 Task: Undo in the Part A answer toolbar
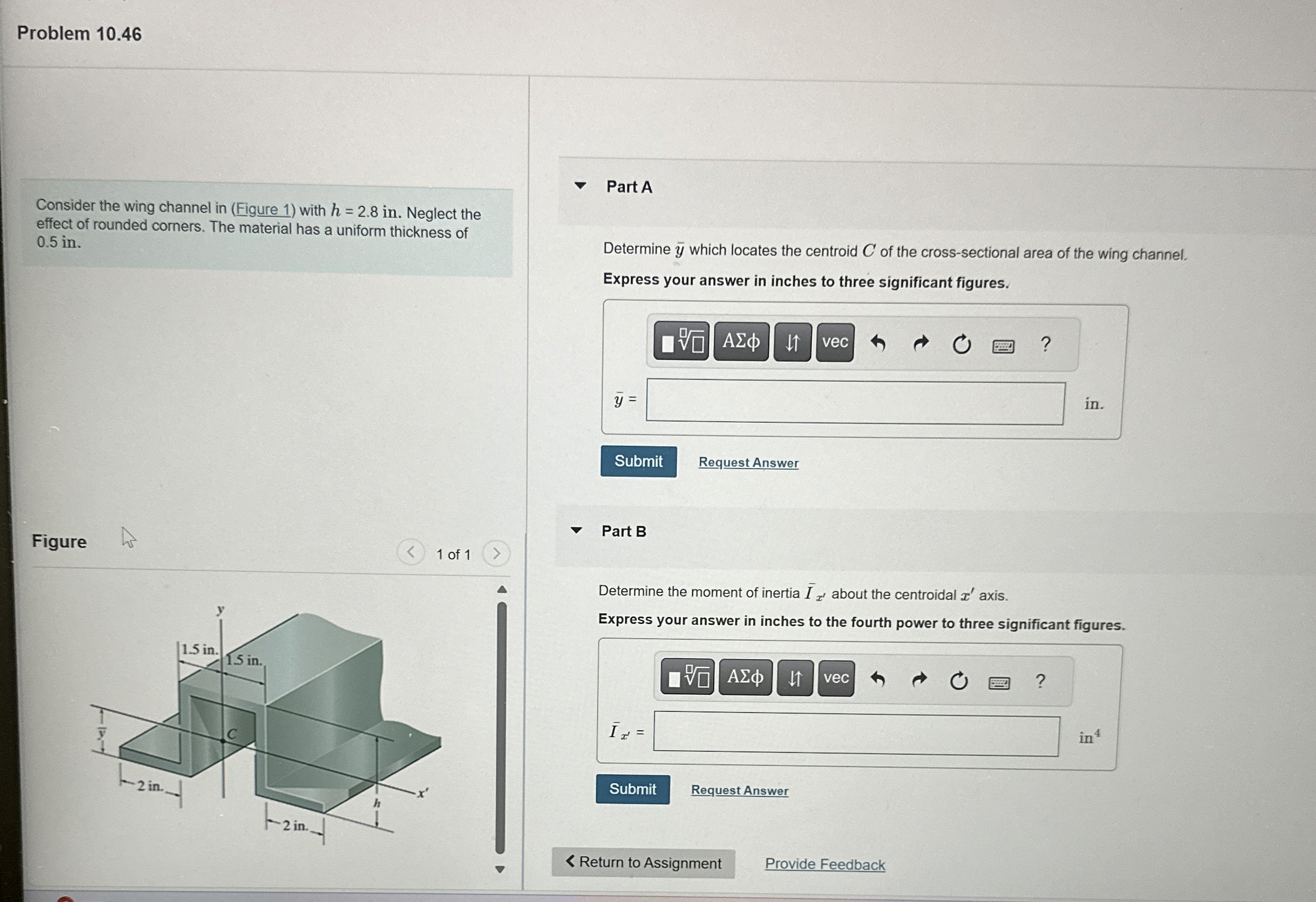(x=877, y=343)
